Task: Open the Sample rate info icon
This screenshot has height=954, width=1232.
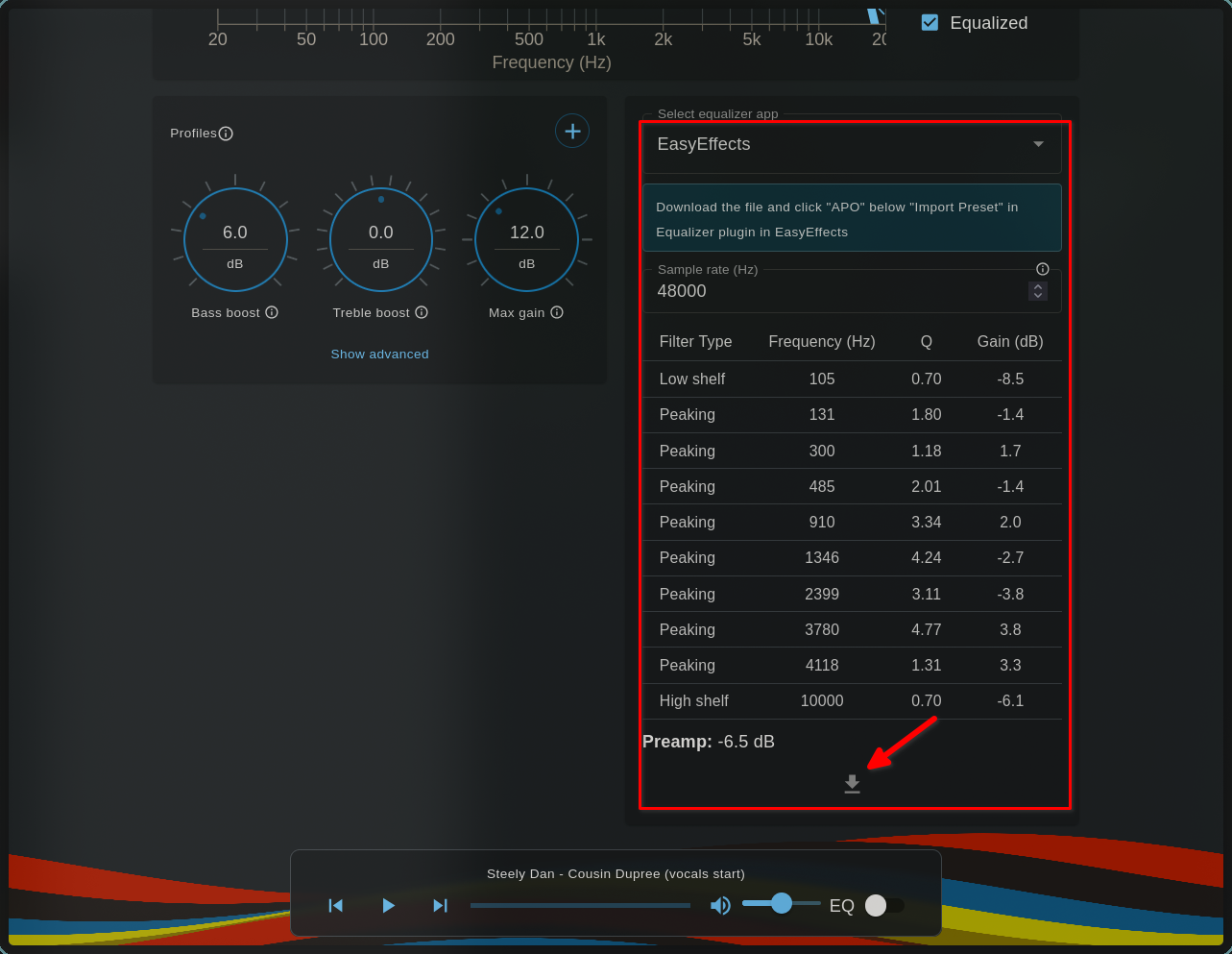Action: [x=1043, y=269]
